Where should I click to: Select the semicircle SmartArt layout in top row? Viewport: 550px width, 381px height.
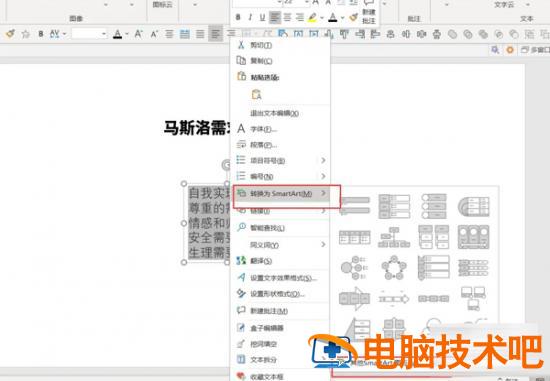(x=473, y=207)
